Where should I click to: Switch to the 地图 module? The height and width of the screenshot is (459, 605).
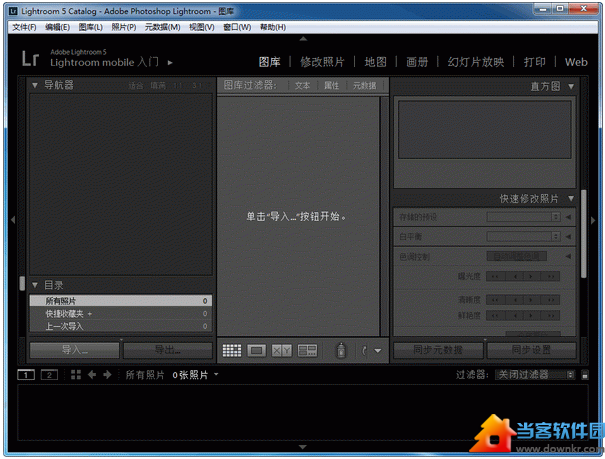tap(375, 62)
